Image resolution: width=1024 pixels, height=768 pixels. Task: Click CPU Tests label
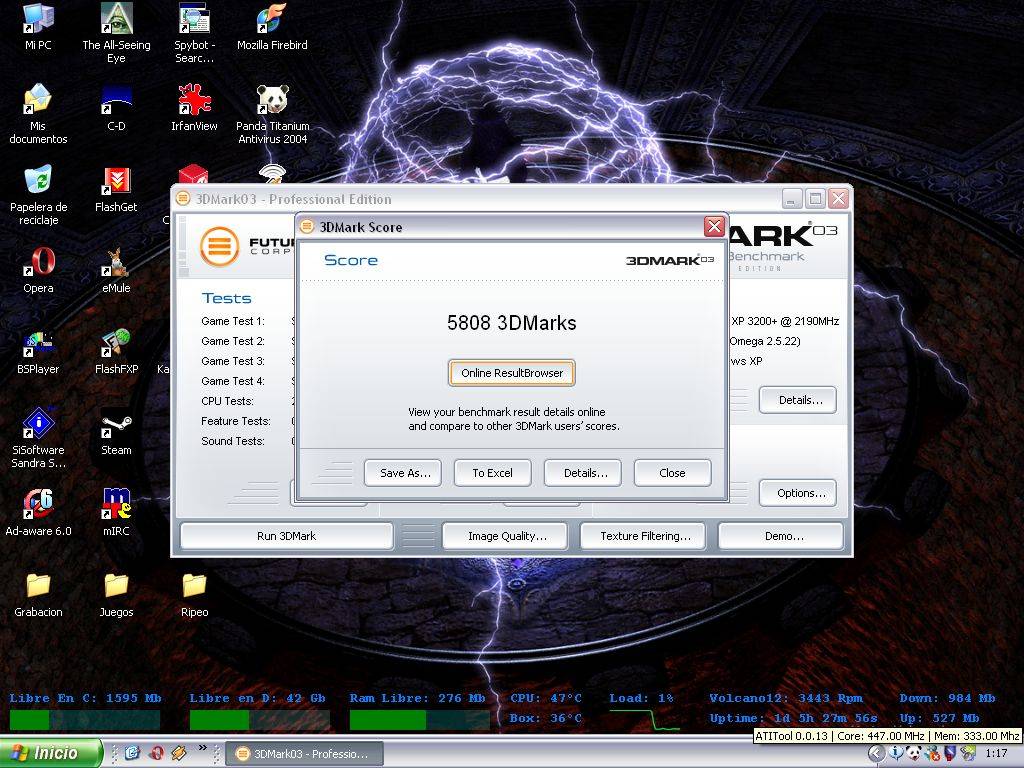click(227, 401)
